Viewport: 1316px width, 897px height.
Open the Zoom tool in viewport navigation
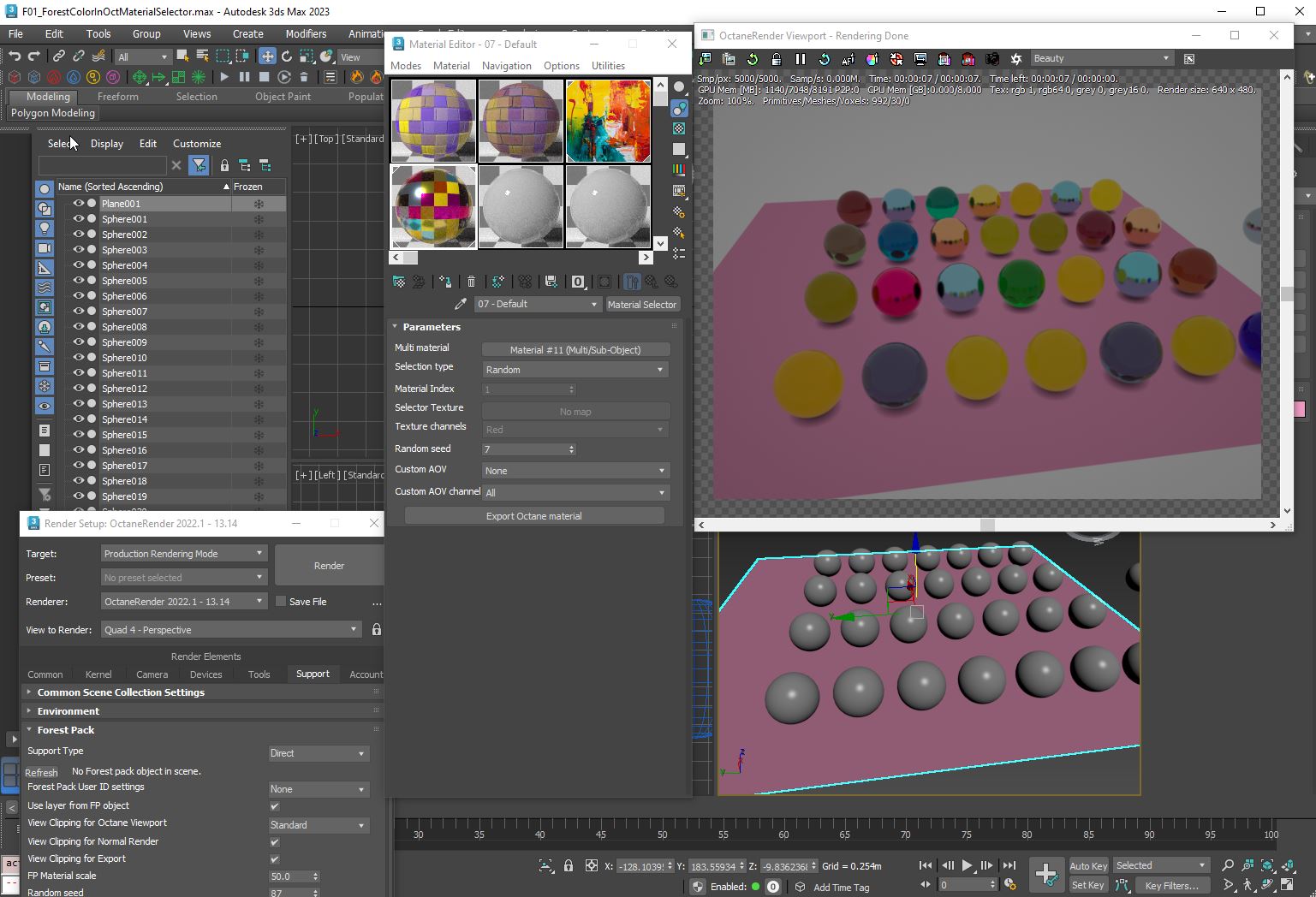1228,865
